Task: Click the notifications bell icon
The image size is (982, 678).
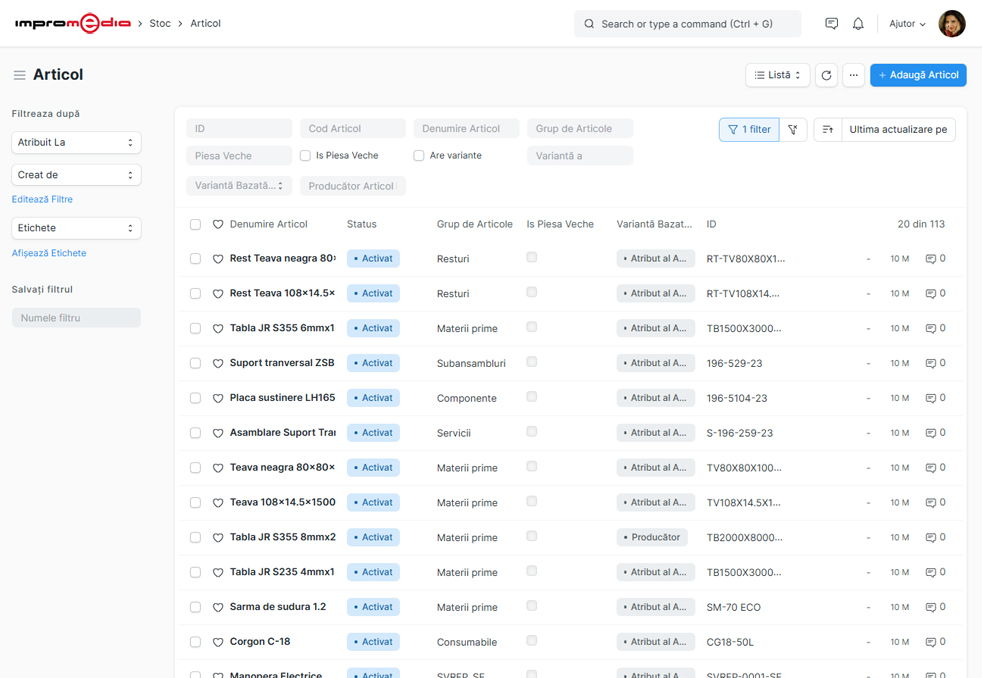Action: [858, 24]
